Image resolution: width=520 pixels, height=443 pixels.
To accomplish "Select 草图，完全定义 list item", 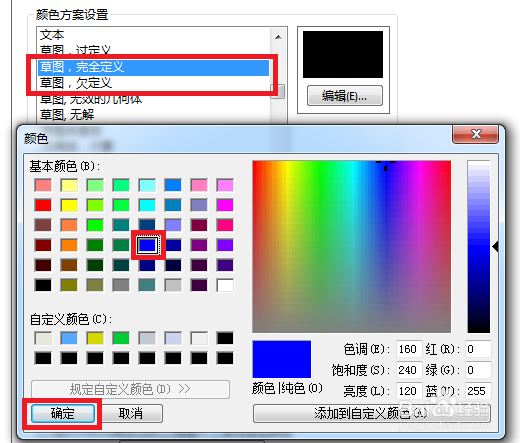I will (154, 67).
